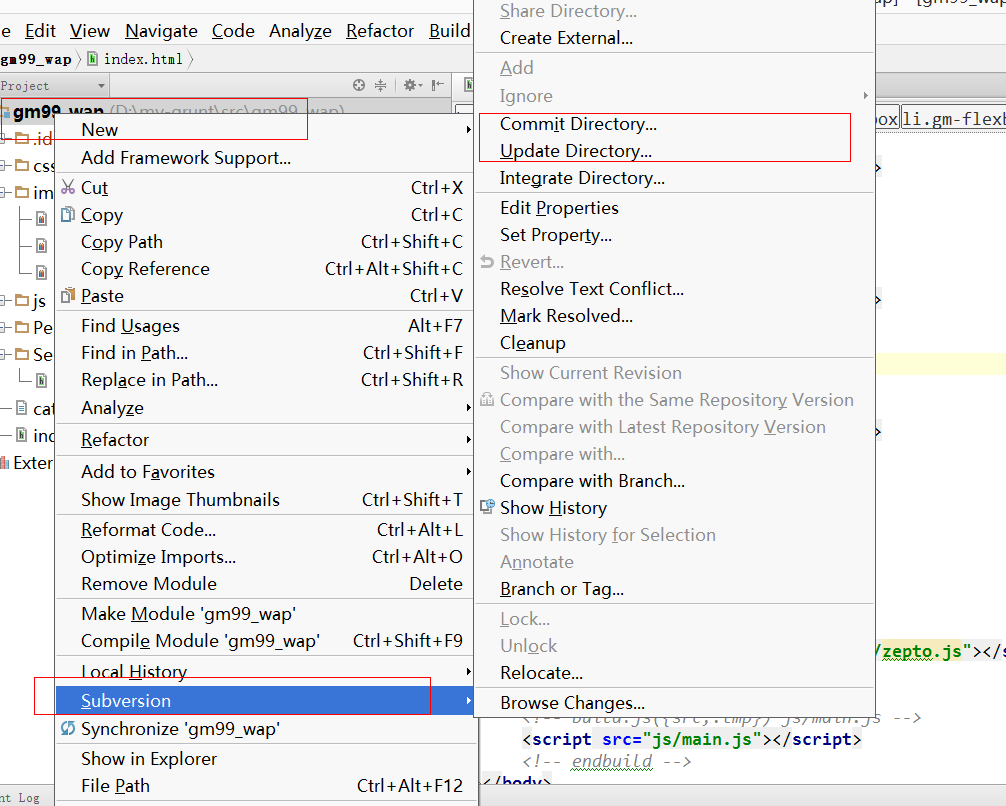The height and width of the screenshot is (806, 1006).
Task: Choose Remove Module
Action: click(x=265, y=584)
